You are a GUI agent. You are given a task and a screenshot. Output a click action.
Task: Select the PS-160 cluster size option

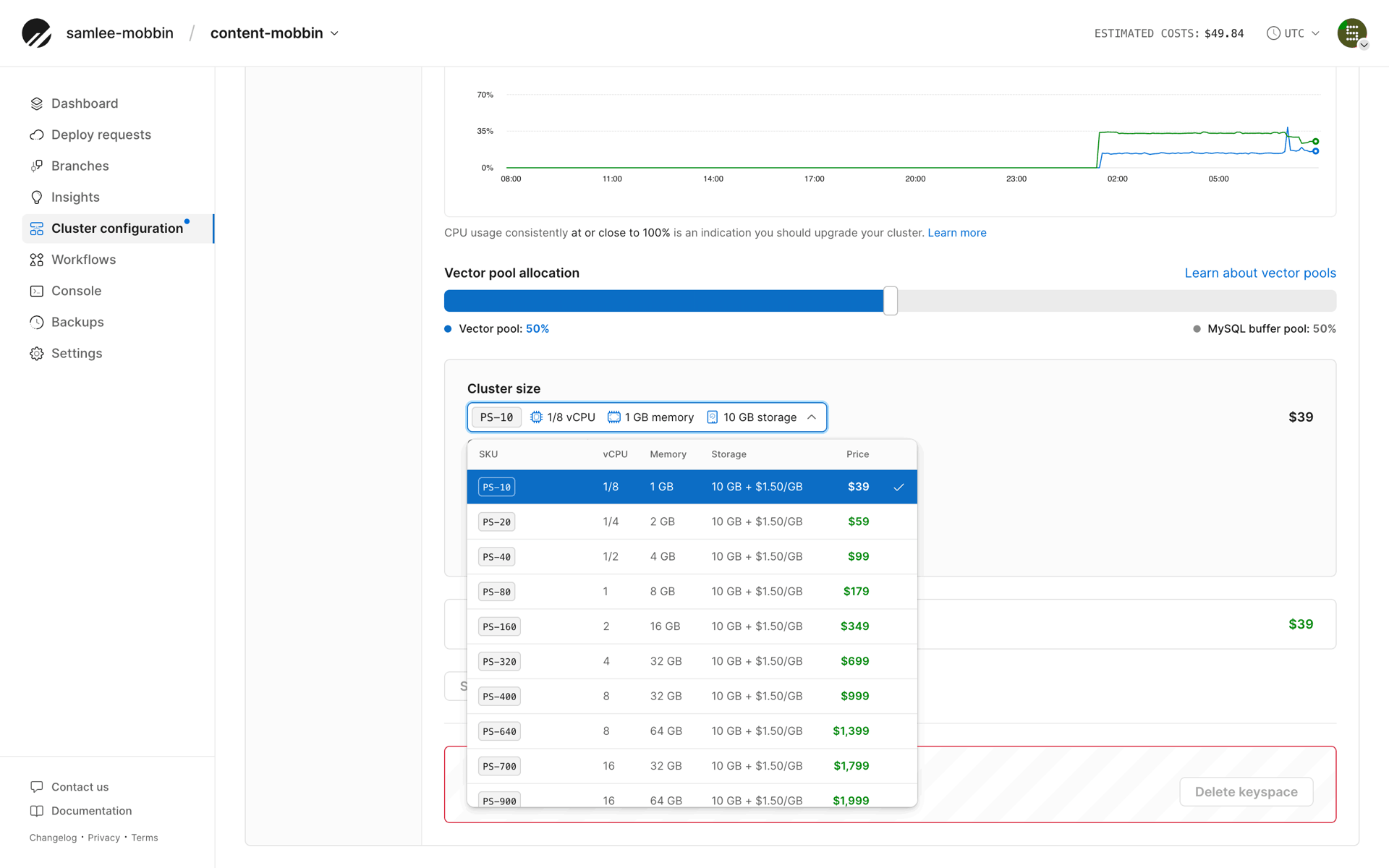point(692,626)
